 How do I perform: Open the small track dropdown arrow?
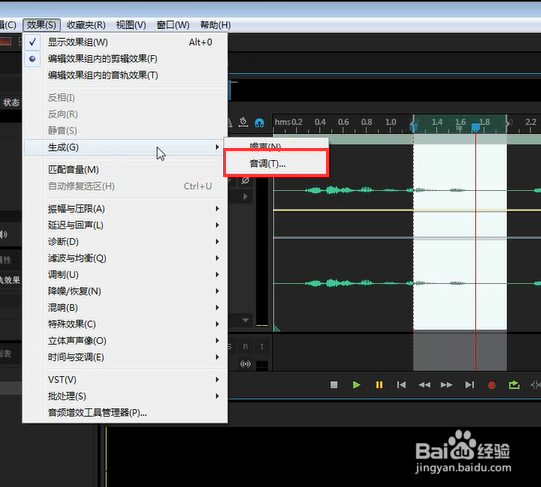coord(245,320)
